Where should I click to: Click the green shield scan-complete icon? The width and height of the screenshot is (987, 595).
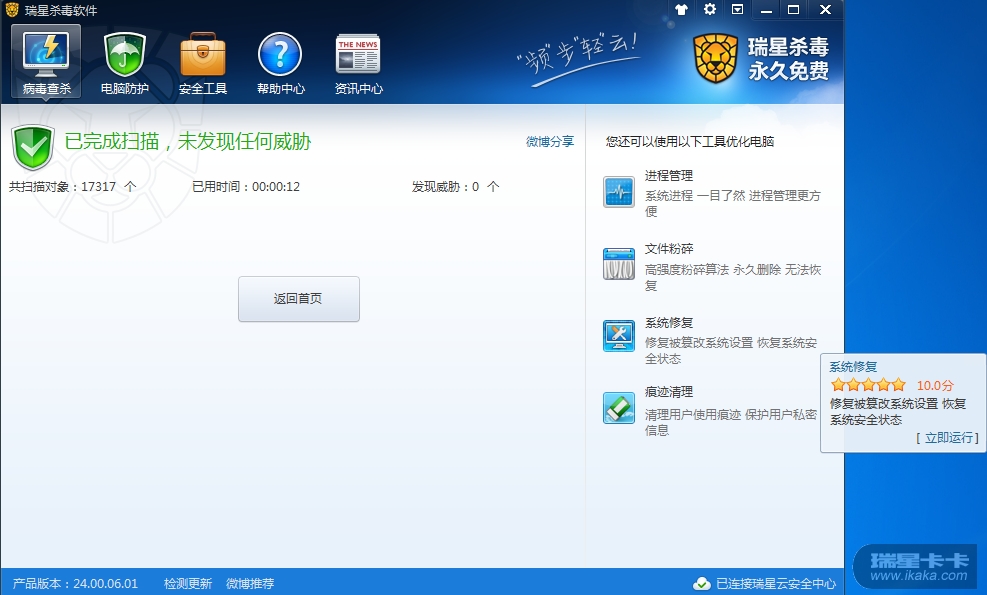pos(33,147)
